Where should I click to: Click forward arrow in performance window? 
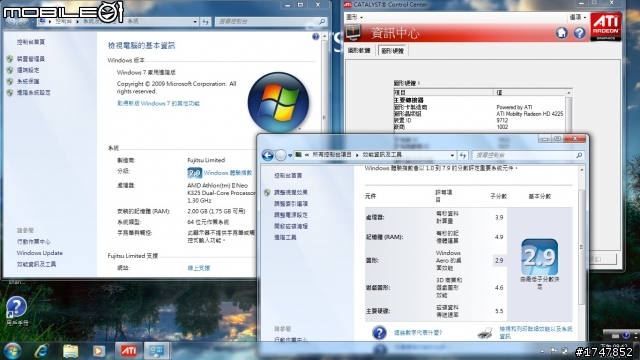coord(281,155)
